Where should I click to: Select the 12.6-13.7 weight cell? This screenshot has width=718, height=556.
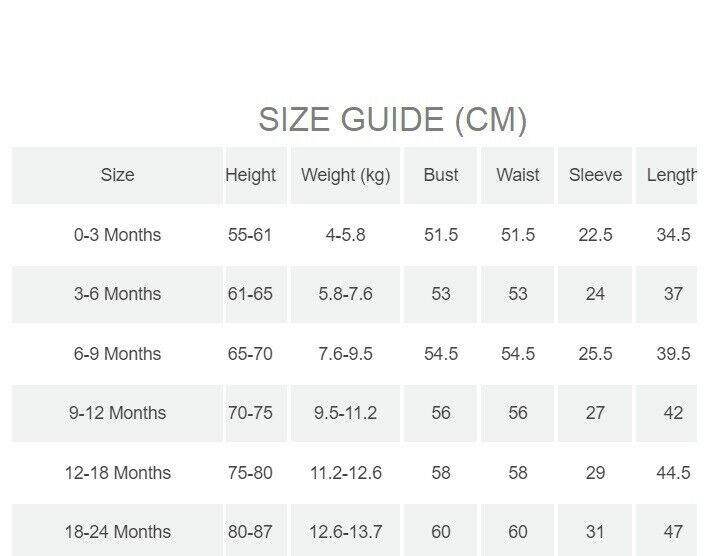pyautogui.click(x=346, y=532)
